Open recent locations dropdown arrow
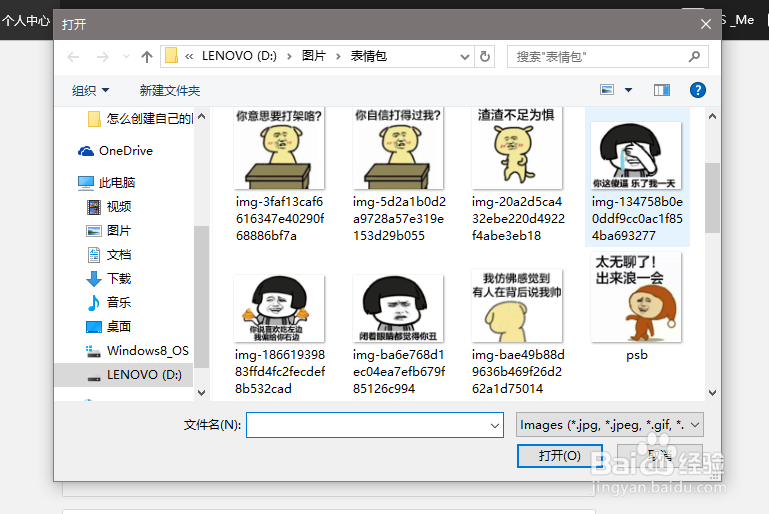Viewport: 769px width, 514px height. [x=126, y=57]
